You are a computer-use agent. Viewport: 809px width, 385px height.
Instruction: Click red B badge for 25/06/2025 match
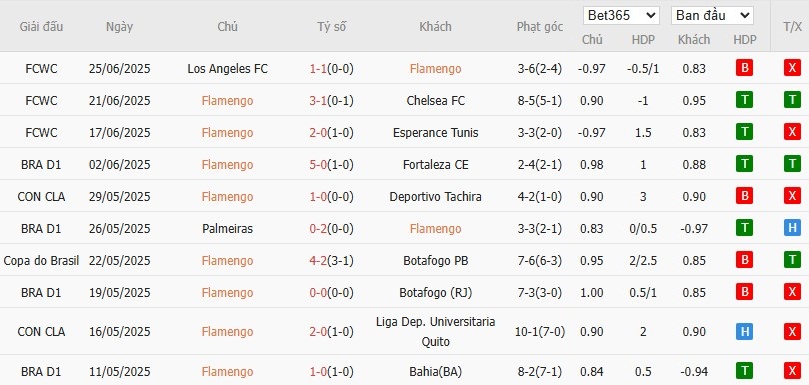tap(744, 68)
